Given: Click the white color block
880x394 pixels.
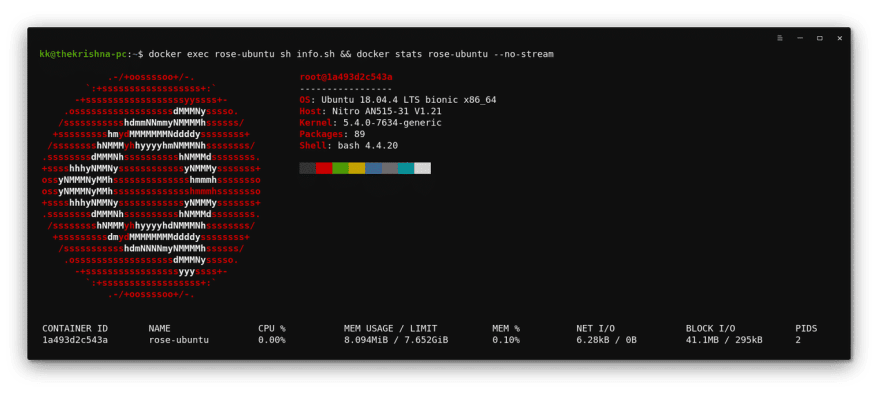Looking at the screenshot, I should click(x=423, y=168).
